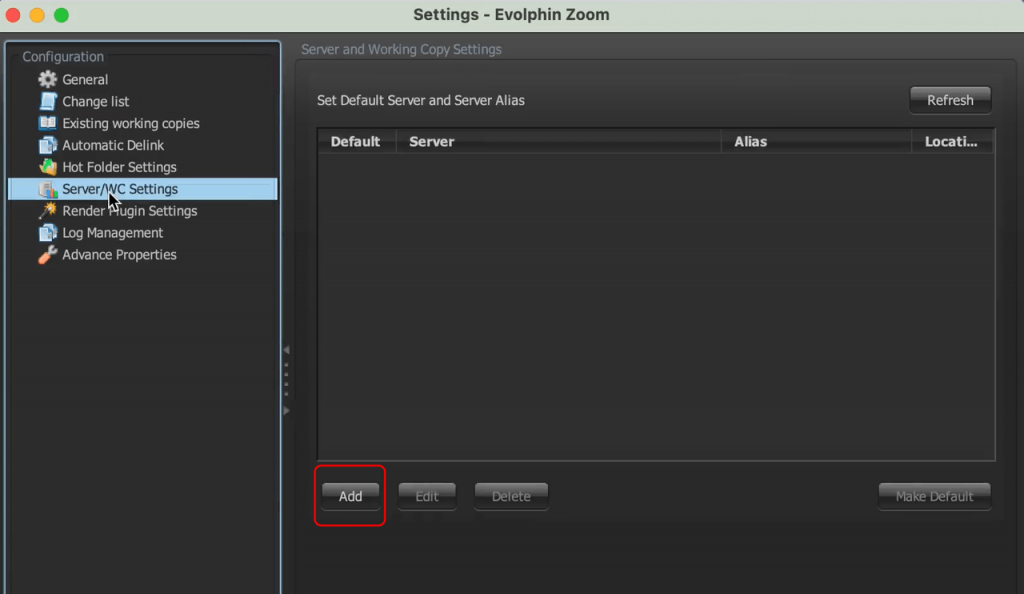Click the Log Management documents icon
Image resolution: width=1024 pixels, height=594 pixels.
[x=47, y=233]
